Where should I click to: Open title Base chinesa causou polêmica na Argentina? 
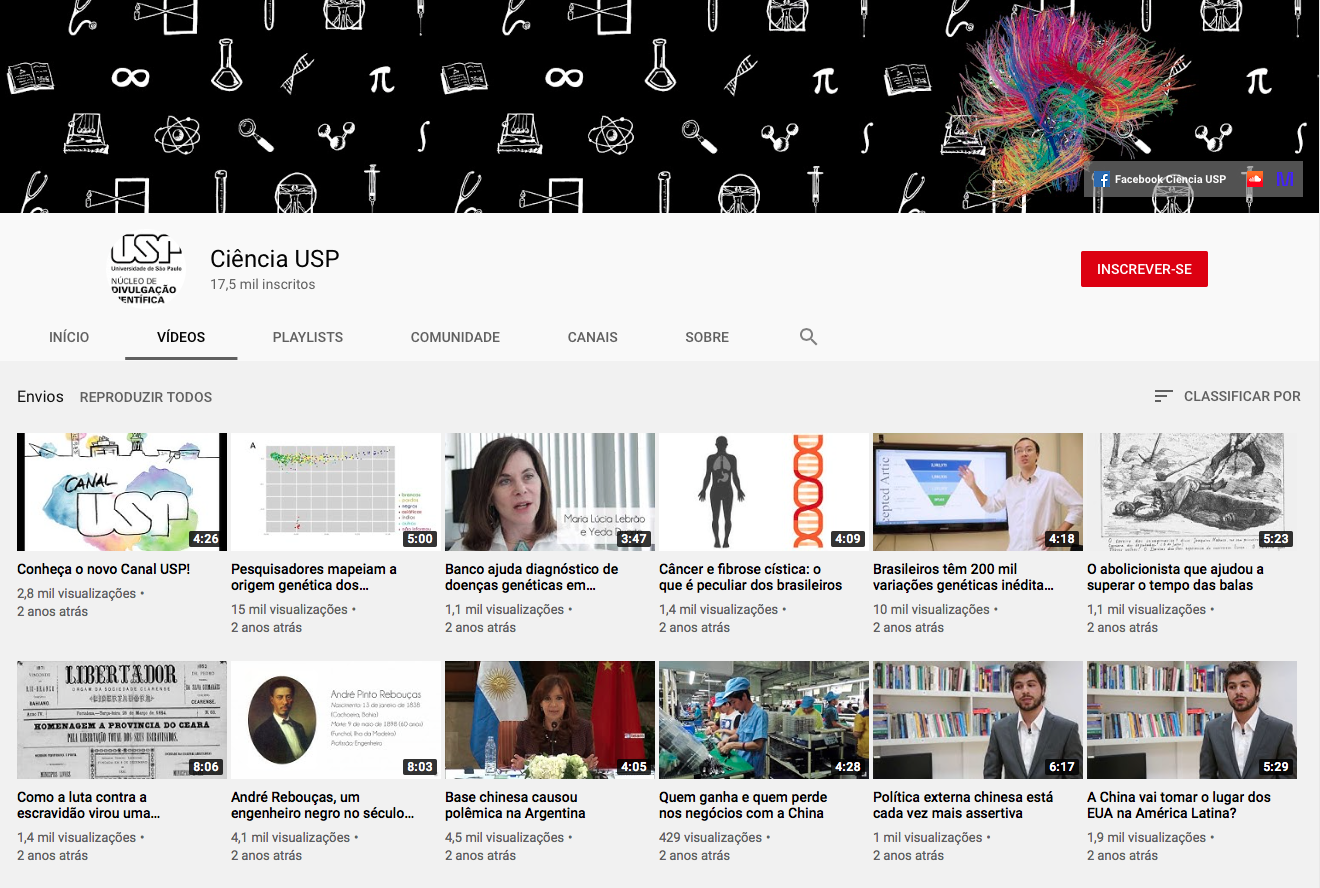point(515,805)
